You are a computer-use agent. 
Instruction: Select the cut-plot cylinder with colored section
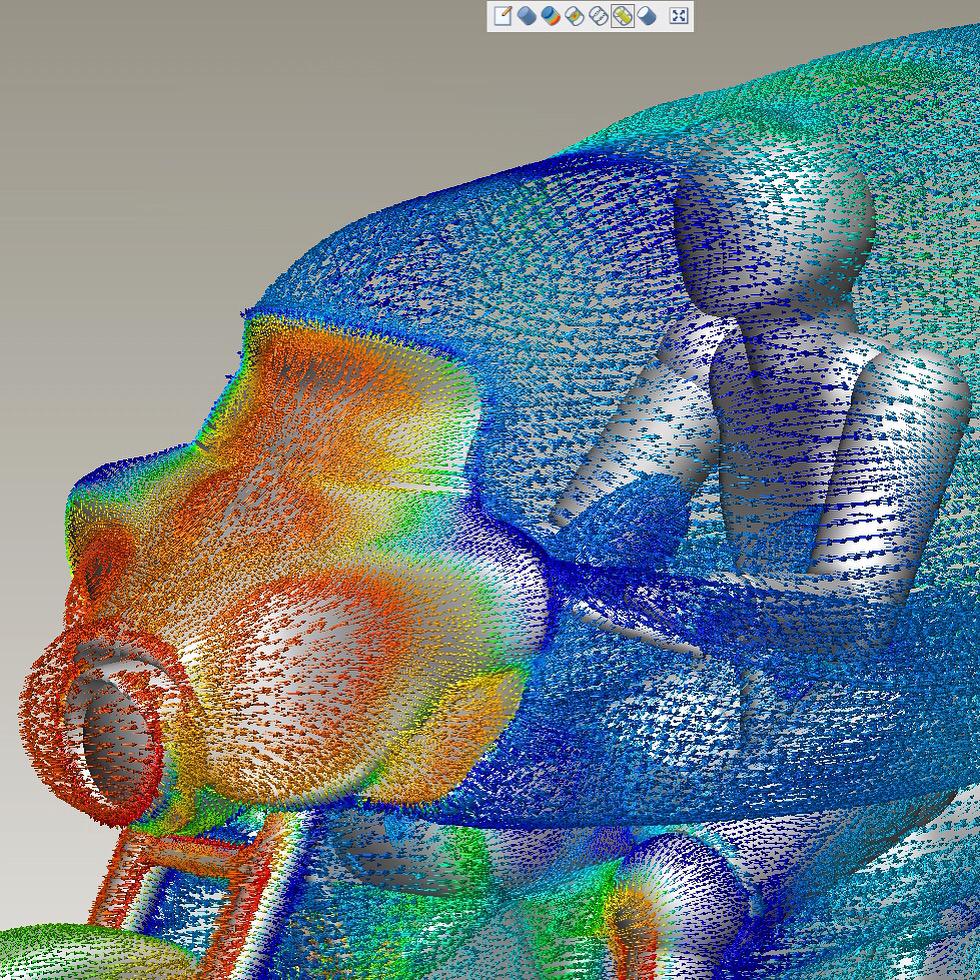575,16
